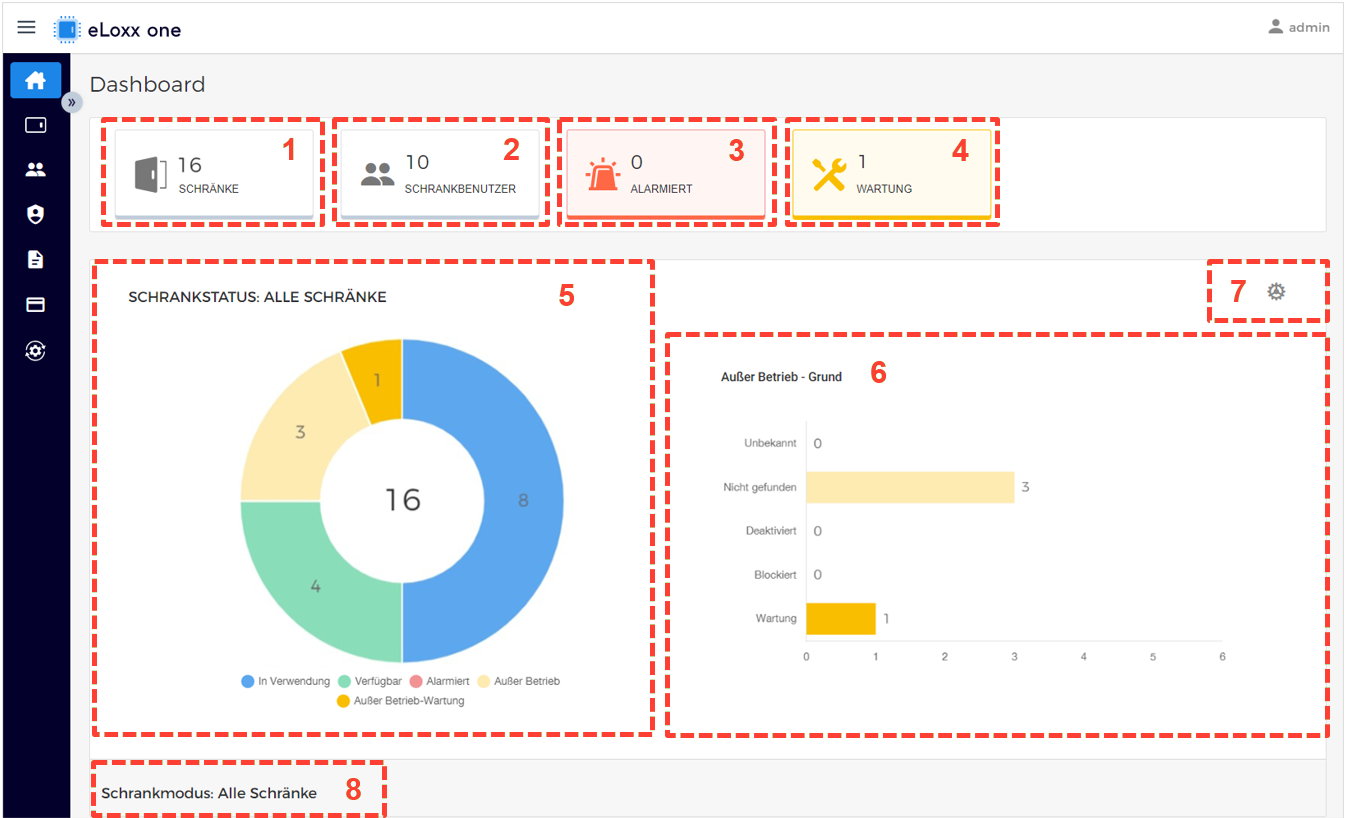
Task: Click the Außer Betrieb - Grund chart title
Action: point(781,377)
